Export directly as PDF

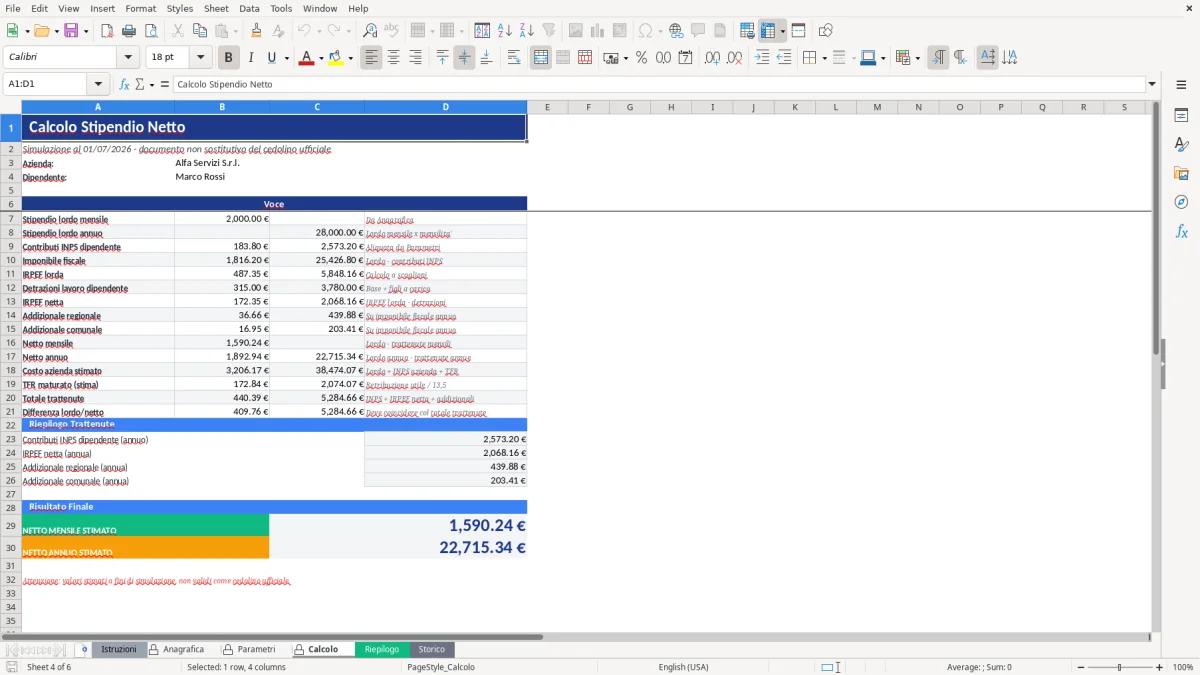pyautogui.click(x=107, y=31)
